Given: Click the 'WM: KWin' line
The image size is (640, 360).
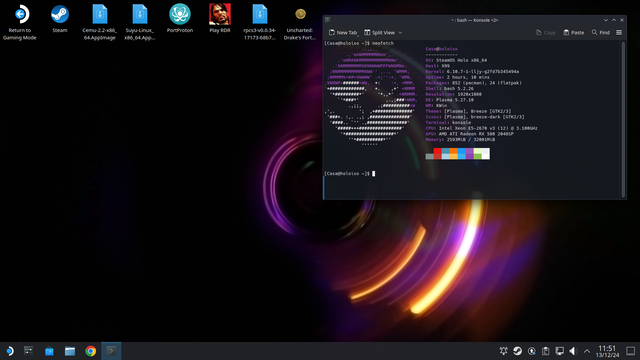Looking at the screenshot, I should [x=436, y=105].
